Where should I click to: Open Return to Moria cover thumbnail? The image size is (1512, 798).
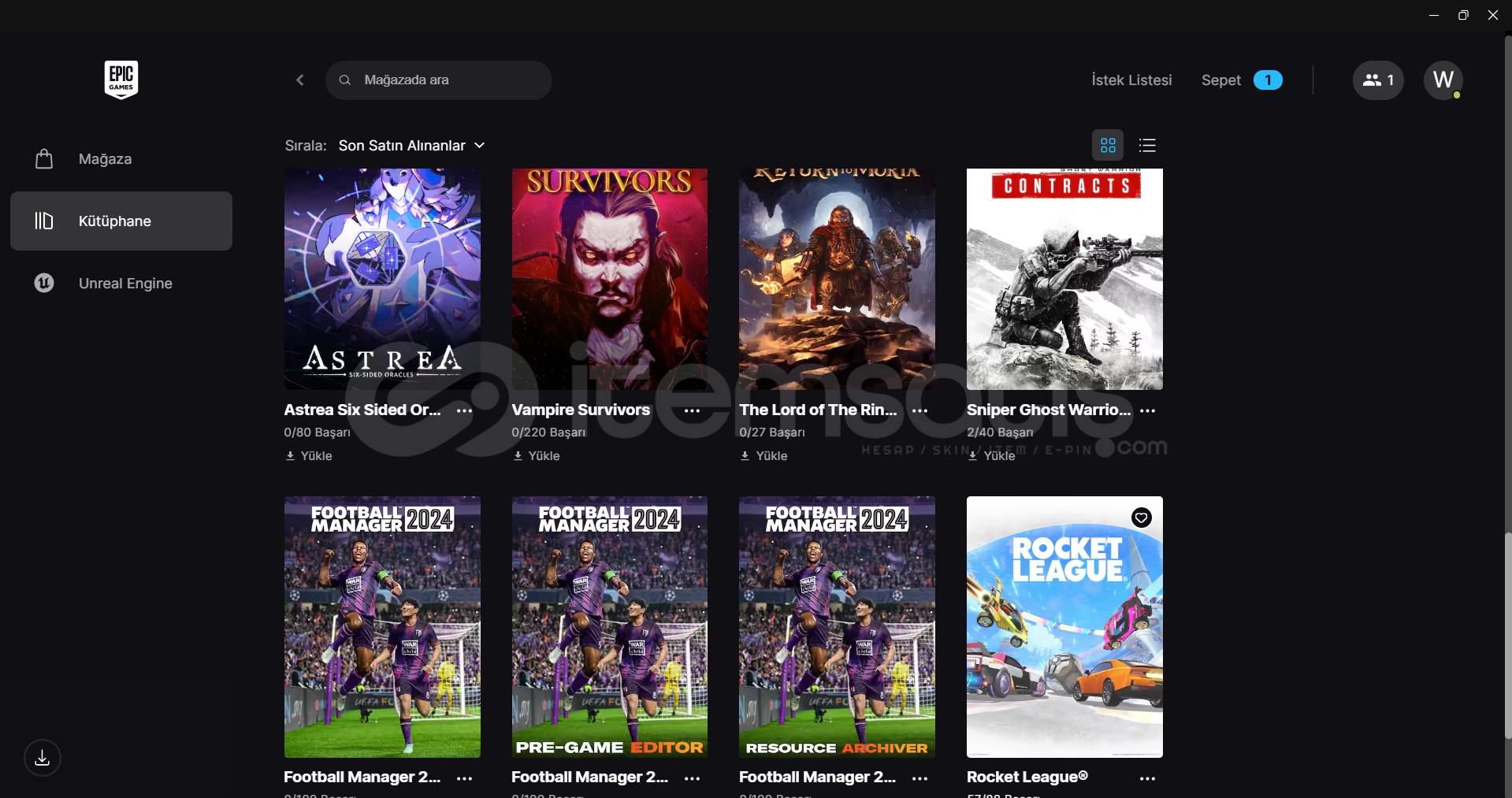pyautogui.click(x=837, y=279)
